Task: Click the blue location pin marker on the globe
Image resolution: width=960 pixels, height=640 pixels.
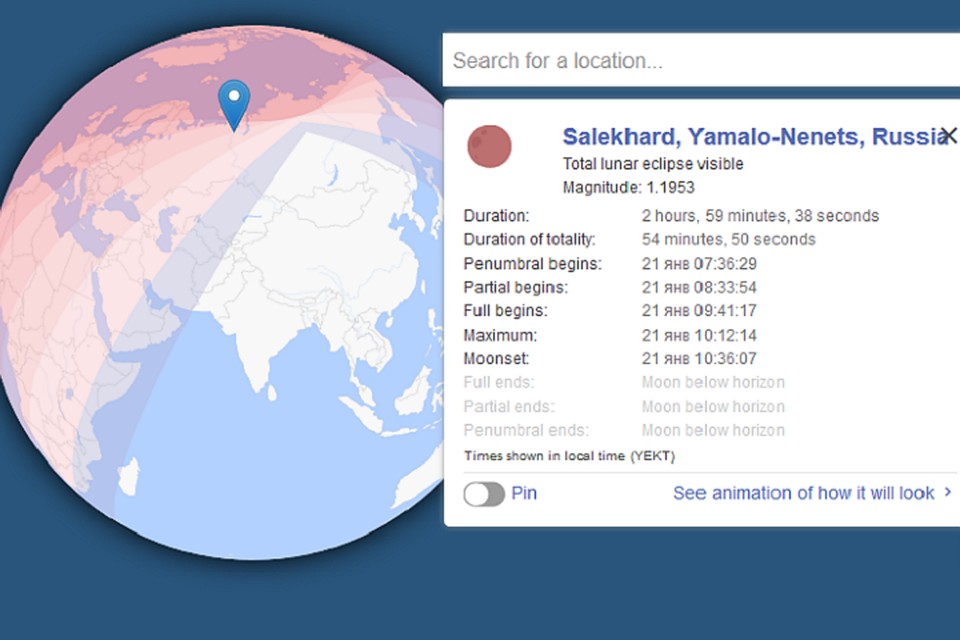Action: [234, 102]
